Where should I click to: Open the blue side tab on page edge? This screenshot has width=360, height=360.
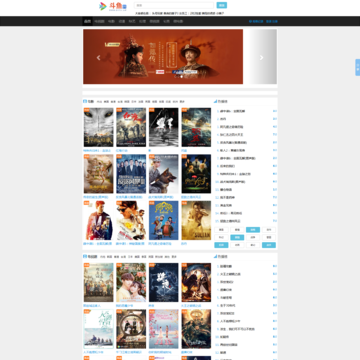(358, 67)
